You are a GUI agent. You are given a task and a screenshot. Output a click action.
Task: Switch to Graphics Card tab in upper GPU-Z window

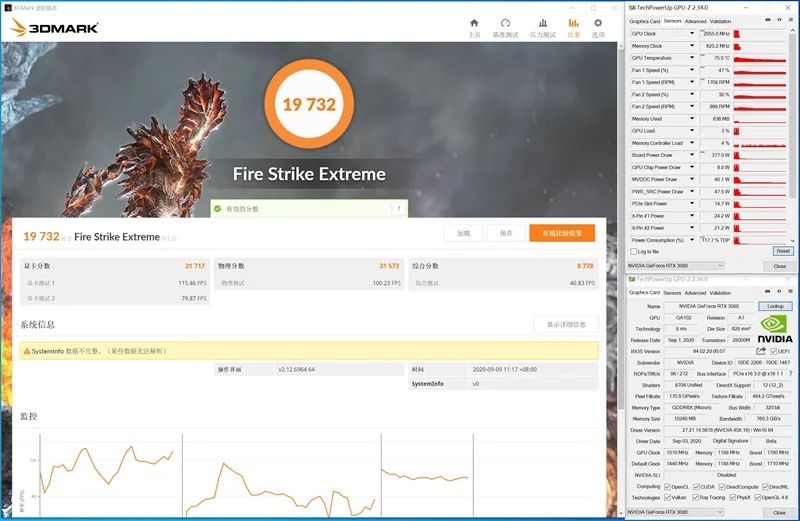pyautogui.click(x=644, y=21)
